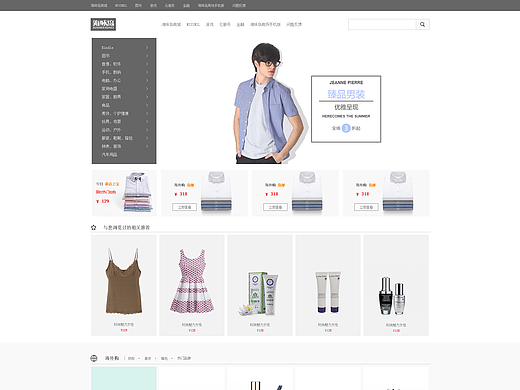Click the man in blue shirt banner image
This screenshot has width=520, height=390.
point(270,103)
